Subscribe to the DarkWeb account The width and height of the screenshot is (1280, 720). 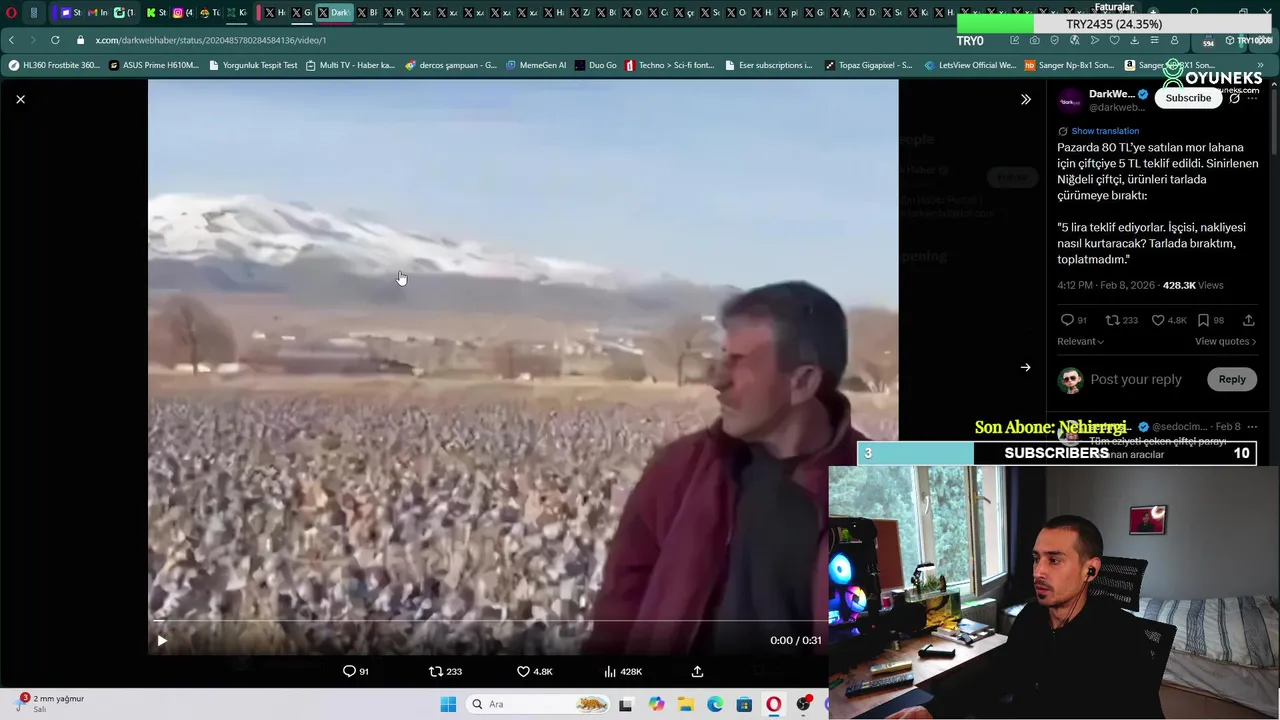click(x=1188, y=98)
